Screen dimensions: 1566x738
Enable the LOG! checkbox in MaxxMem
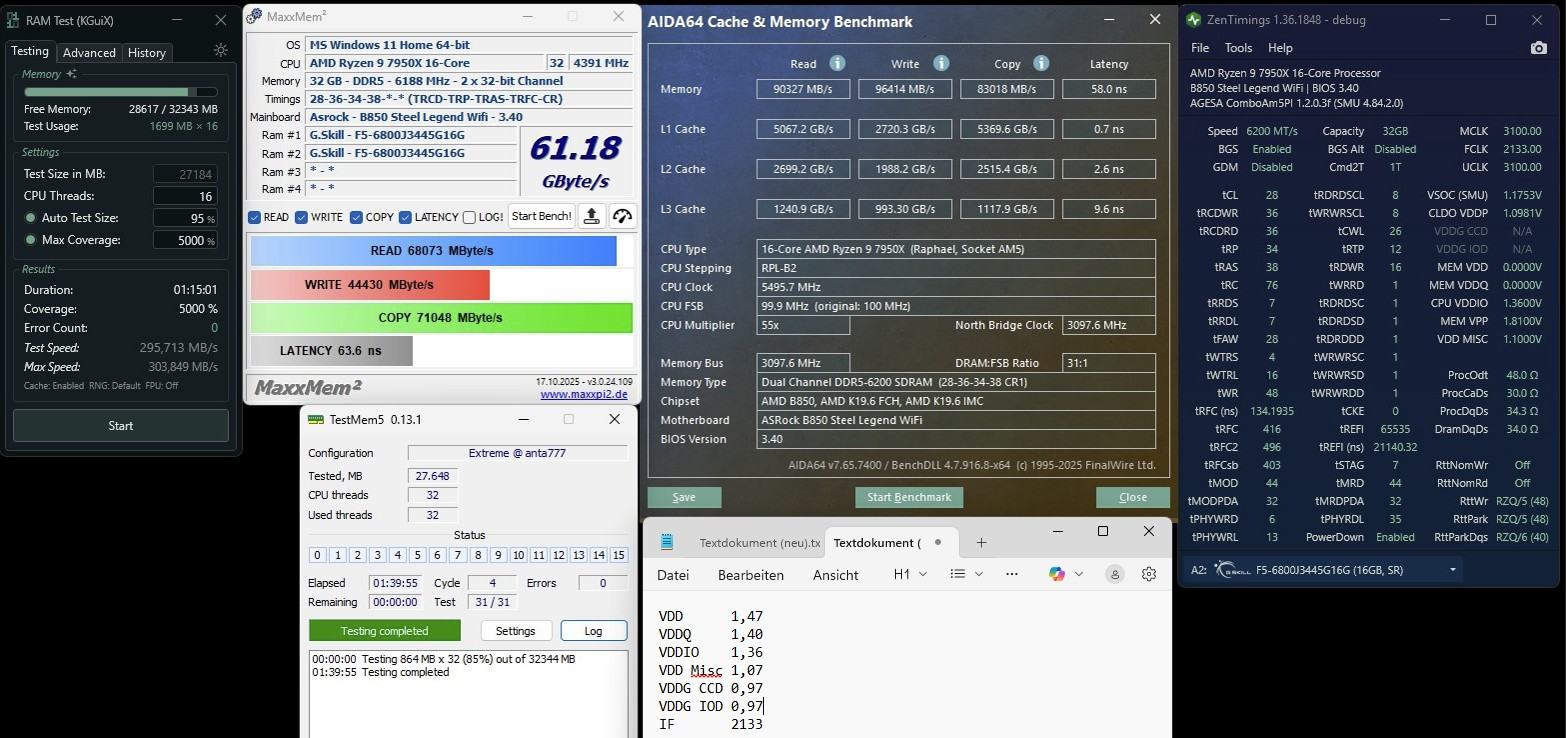tap(469, 217)
